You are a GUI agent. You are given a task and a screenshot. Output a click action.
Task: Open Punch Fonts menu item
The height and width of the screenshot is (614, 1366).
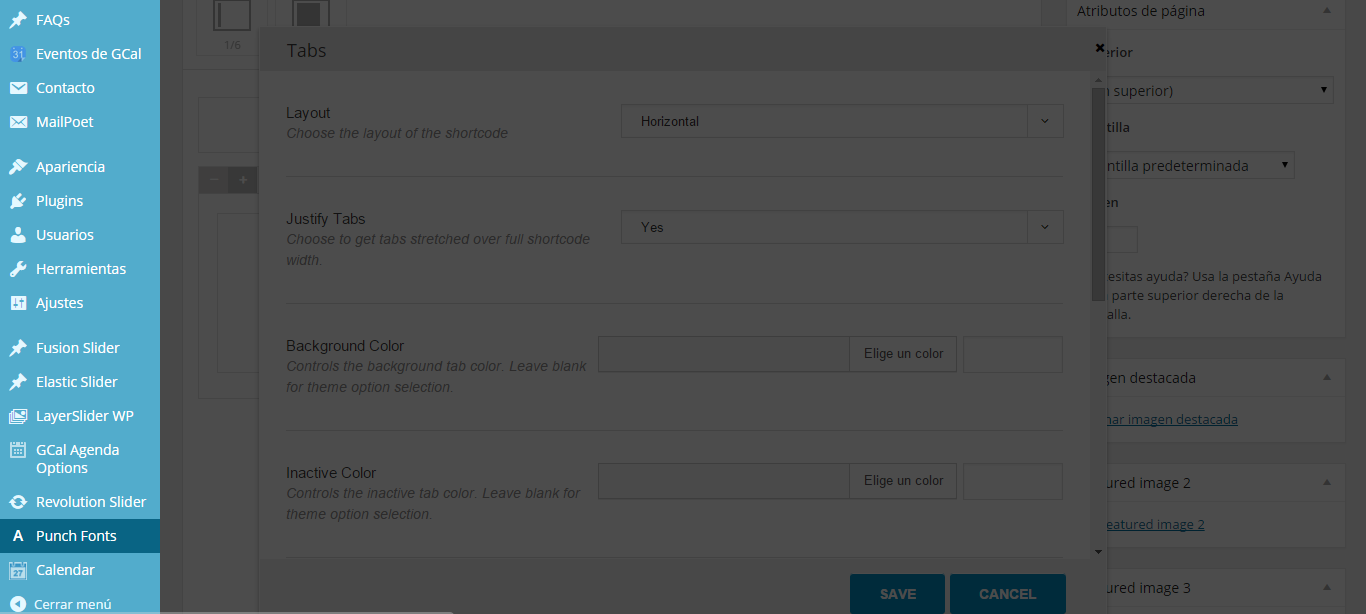pos(80,536)
